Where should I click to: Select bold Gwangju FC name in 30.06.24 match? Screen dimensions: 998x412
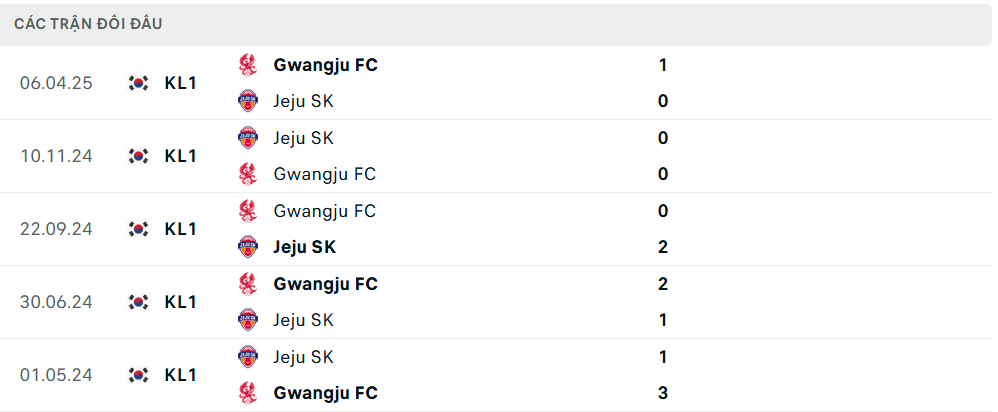[x=325, y=284]
